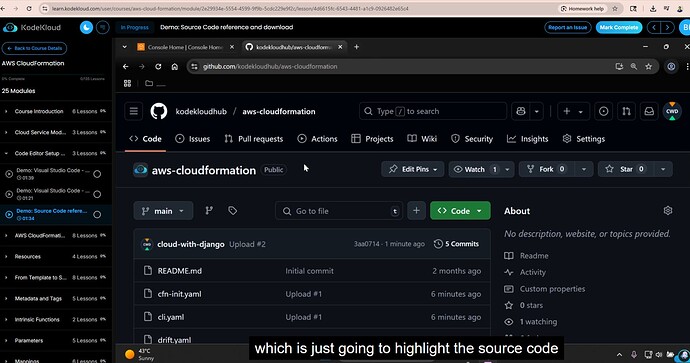The height and width of the screenshot is (363, 690).
Task: Bookmark GitHub page star icon
Action: point(648,66)
